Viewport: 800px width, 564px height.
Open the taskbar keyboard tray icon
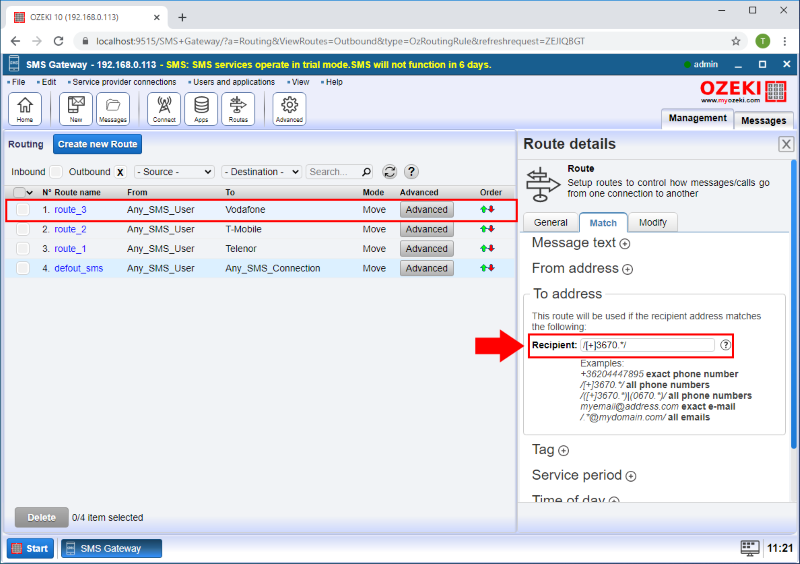point(749,548)
